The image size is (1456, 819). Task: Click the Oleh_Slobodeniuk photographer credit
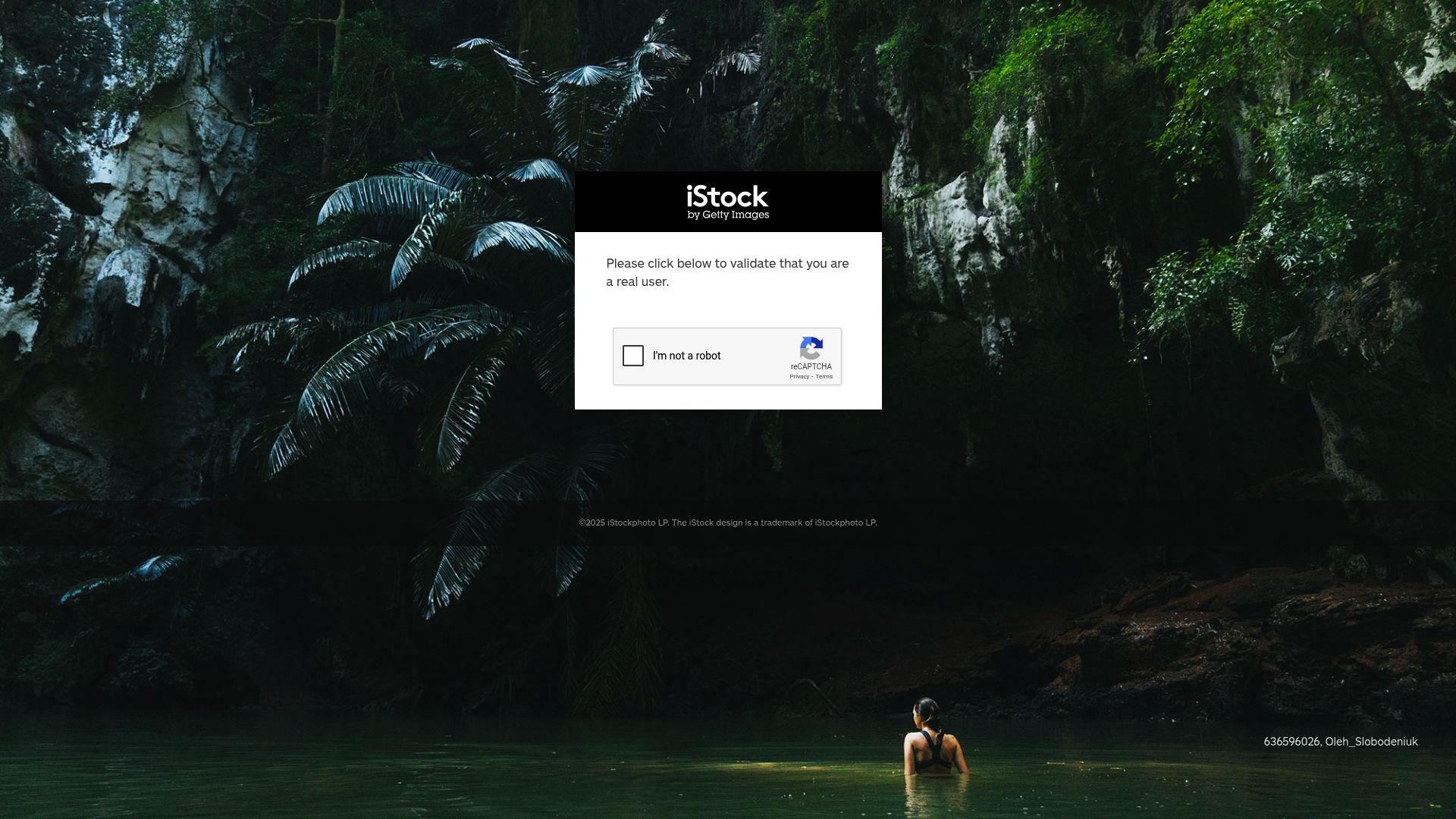1371,742
